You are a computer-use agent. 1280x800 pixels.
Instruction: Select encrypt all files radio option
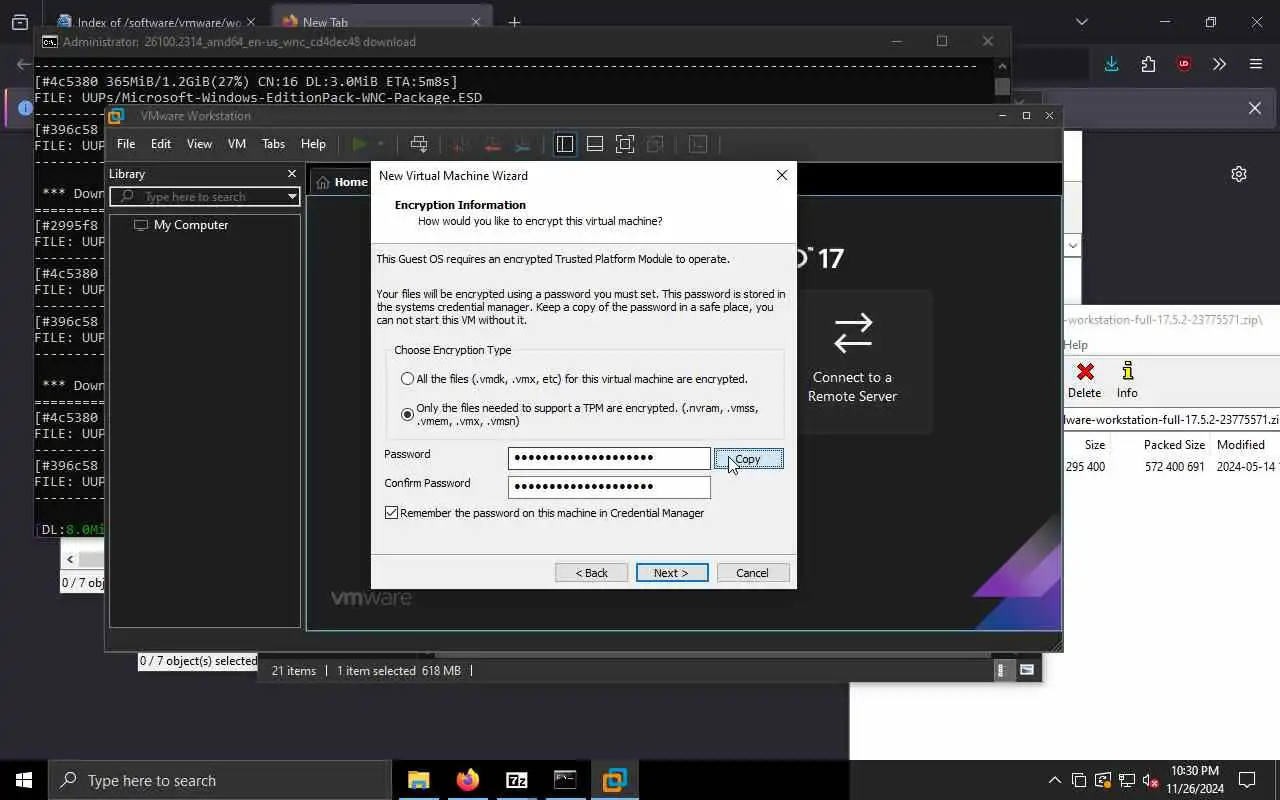(x=407, y=379)
